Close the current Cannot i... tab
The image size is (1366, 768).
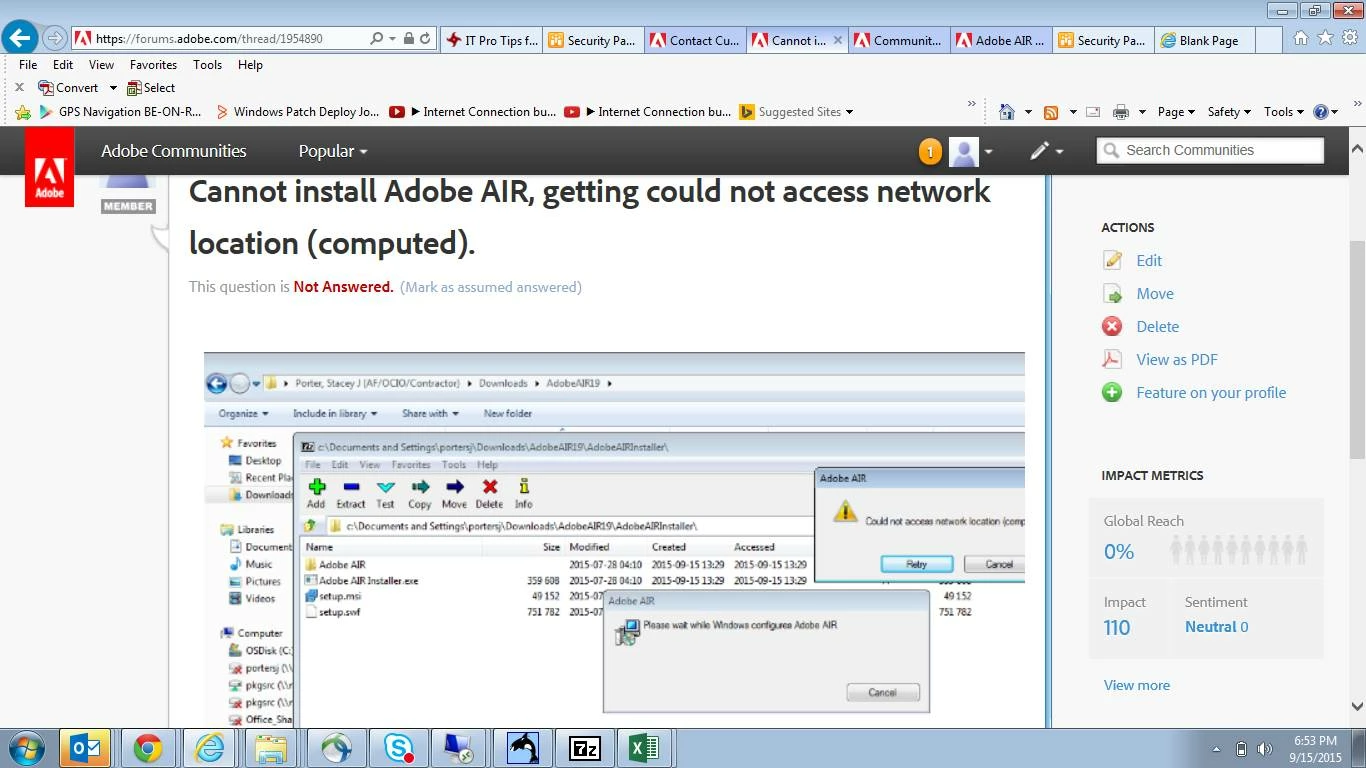click(837, 41)
